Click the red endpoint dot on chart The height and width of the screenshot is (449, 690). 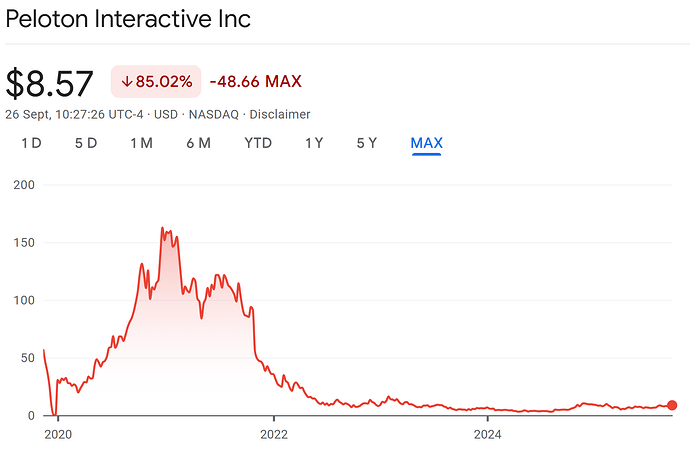pyautogui.click(x=672, y=405)
